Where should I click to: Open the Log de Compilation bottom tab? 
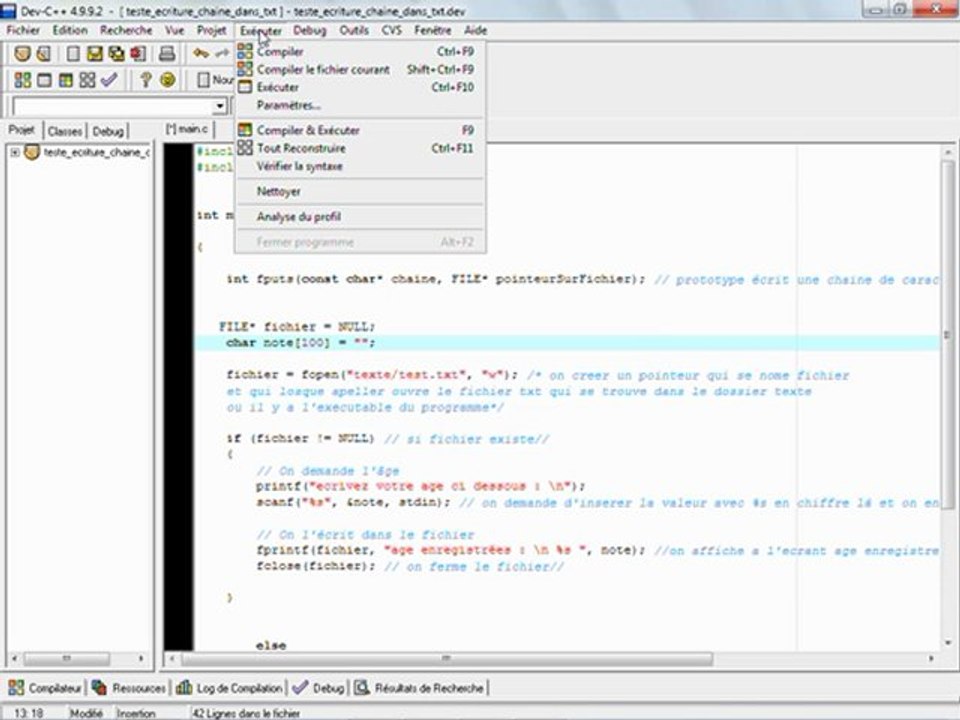point(230,688)
